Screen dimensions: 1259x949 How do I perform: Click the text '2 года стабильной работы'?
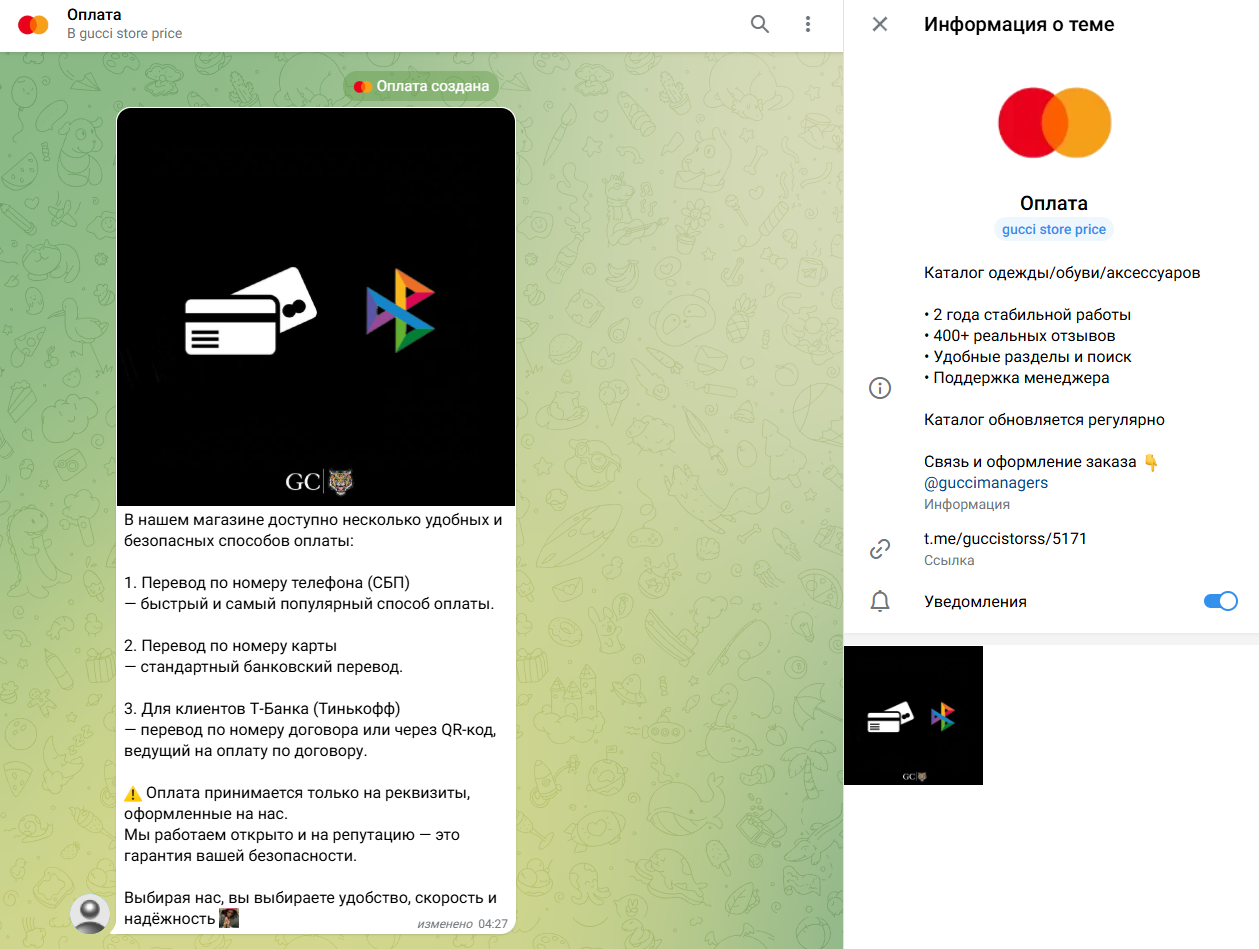(x=1032, y=315)
